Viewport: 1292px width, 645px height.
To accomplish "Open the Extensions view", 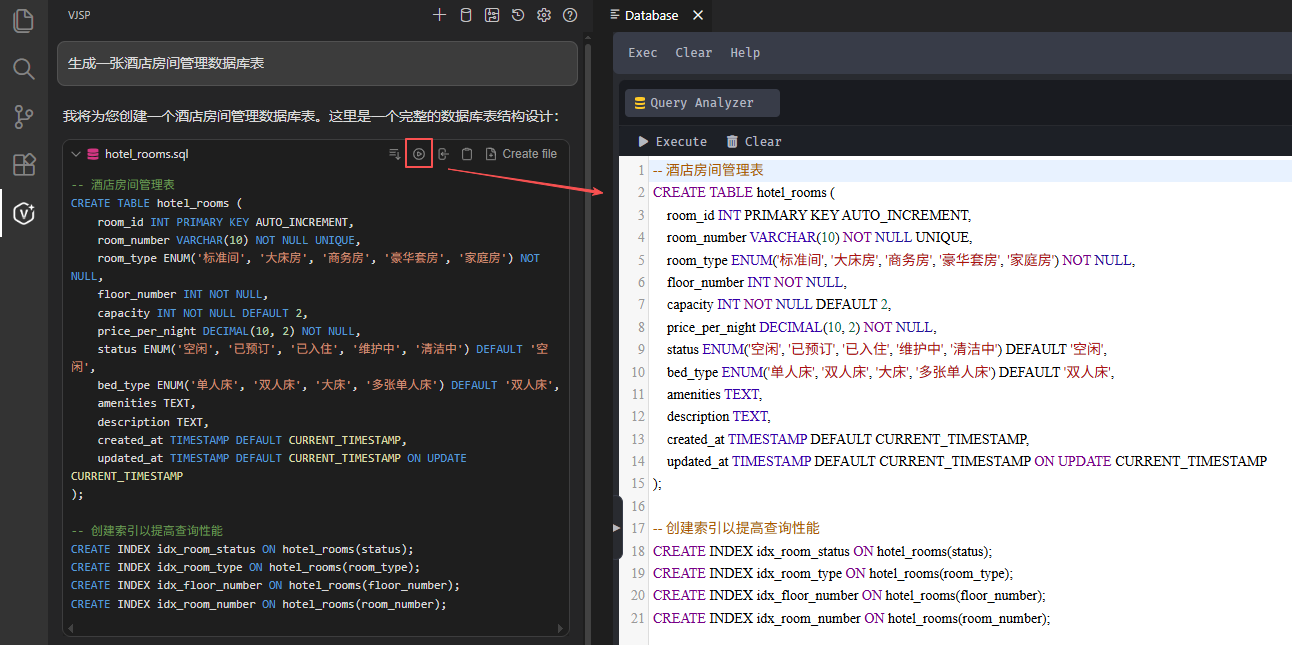I will click(x=23, y=164).
